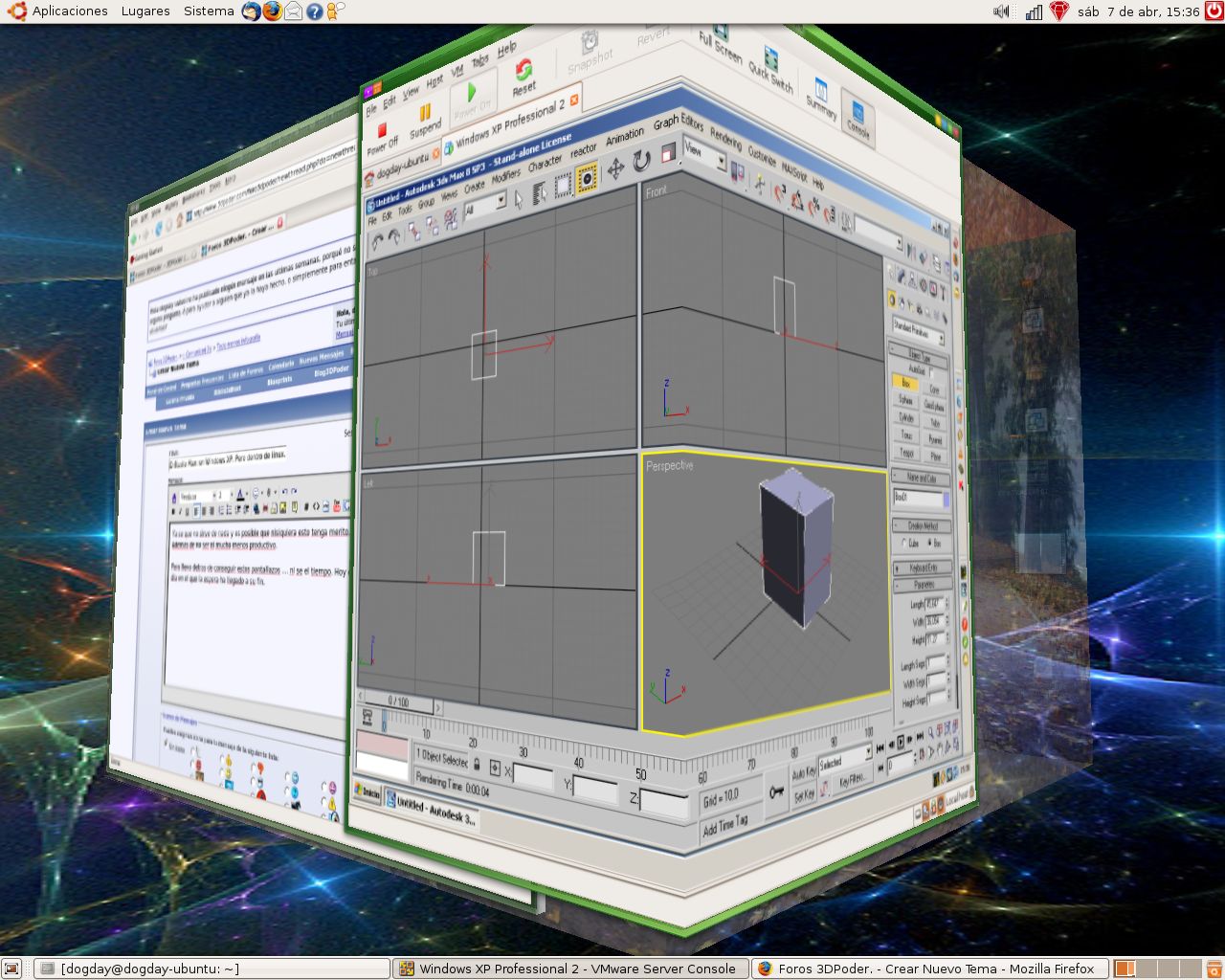Image resolution: width=1225 pixels, height=980 pixels.
Task: Click the large key icon for Set Keys
Action: coord(777,792)
